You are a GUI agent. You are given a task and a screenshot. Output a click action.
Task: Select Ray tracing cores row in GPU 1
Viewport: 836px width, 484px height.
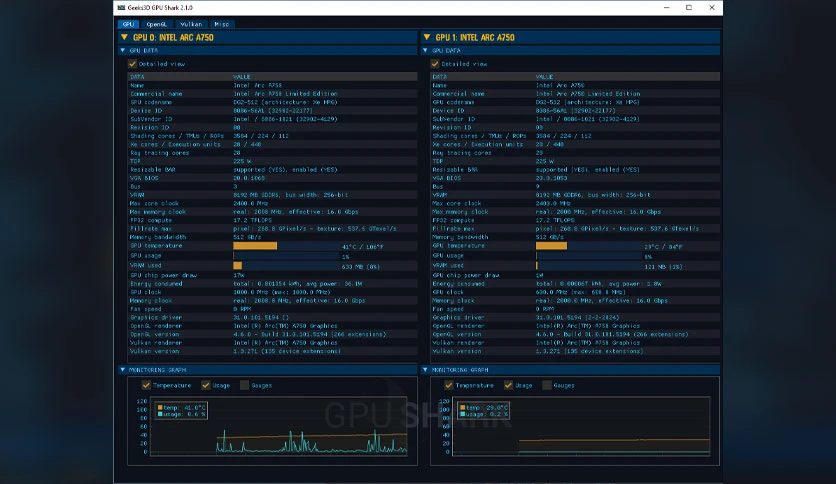pos(575,153)
